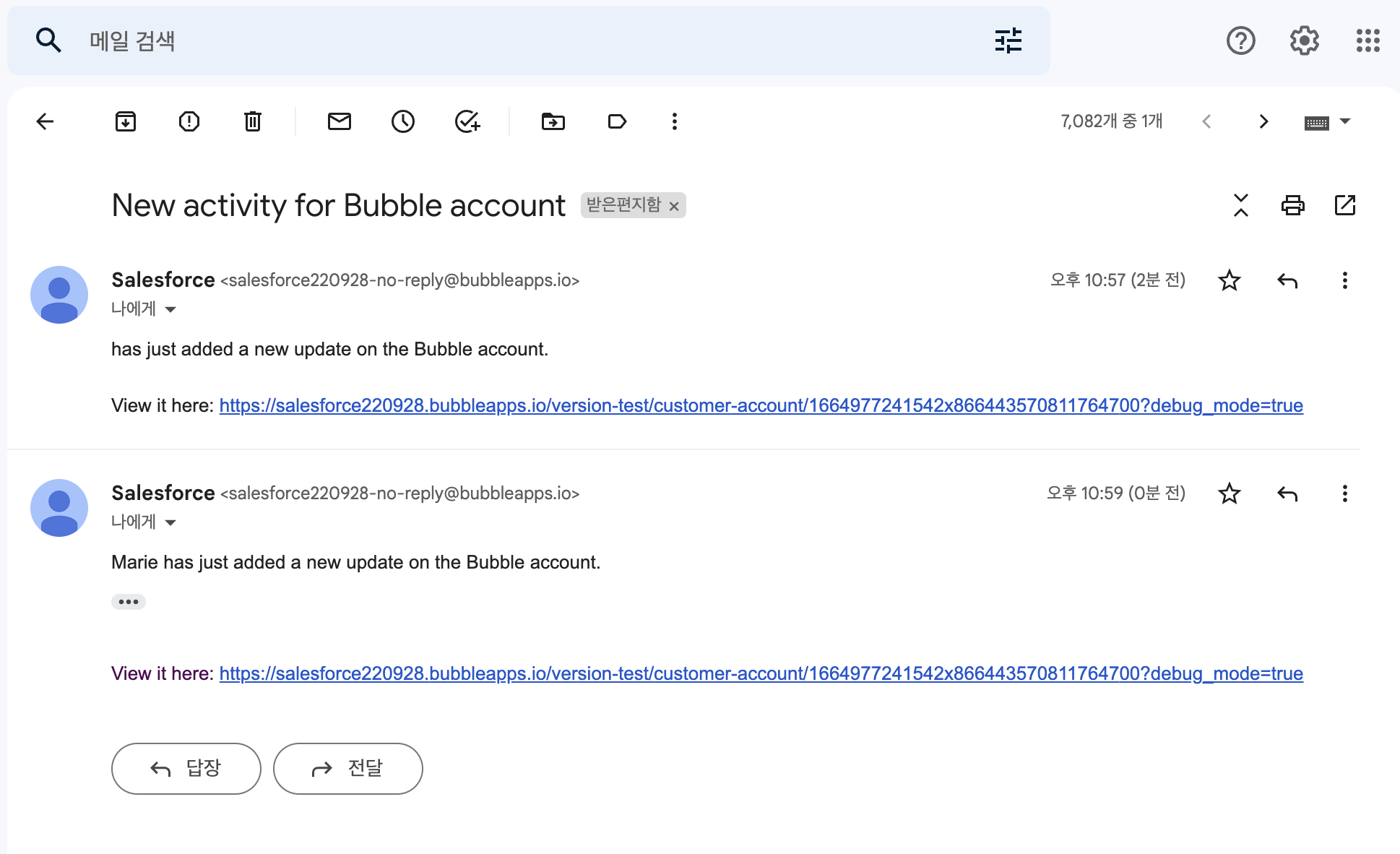Expand recipient details of first message

170,309
